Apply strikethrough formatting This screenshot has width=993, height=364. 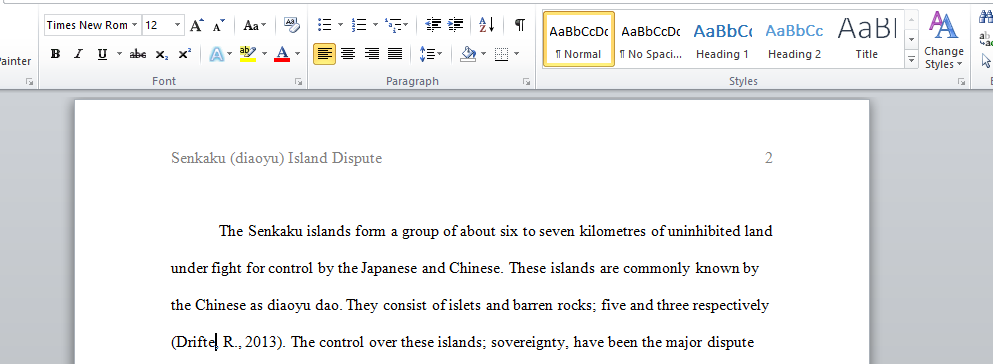click(137, 54)
